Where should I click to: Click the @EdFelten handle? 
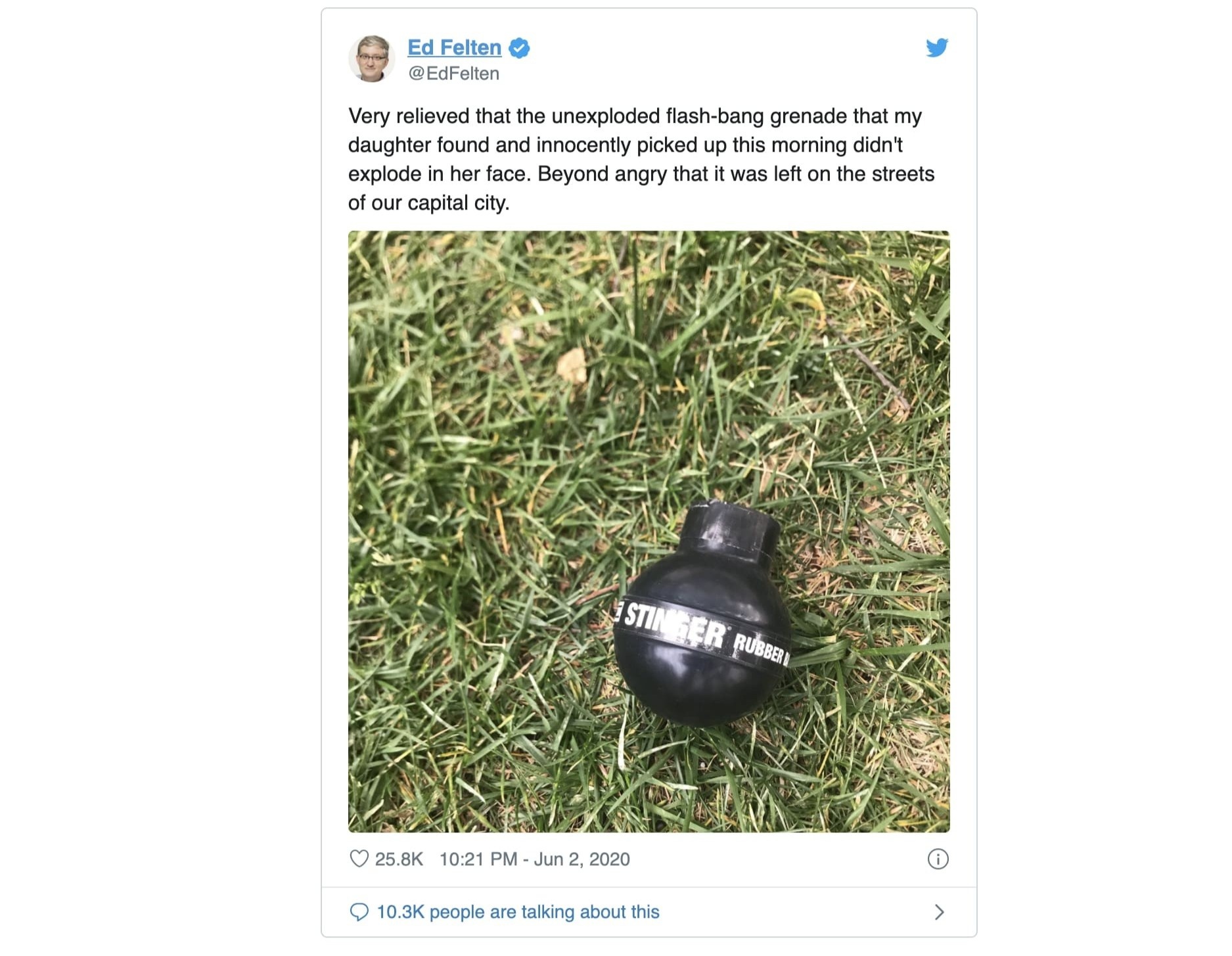click(453, 74)
